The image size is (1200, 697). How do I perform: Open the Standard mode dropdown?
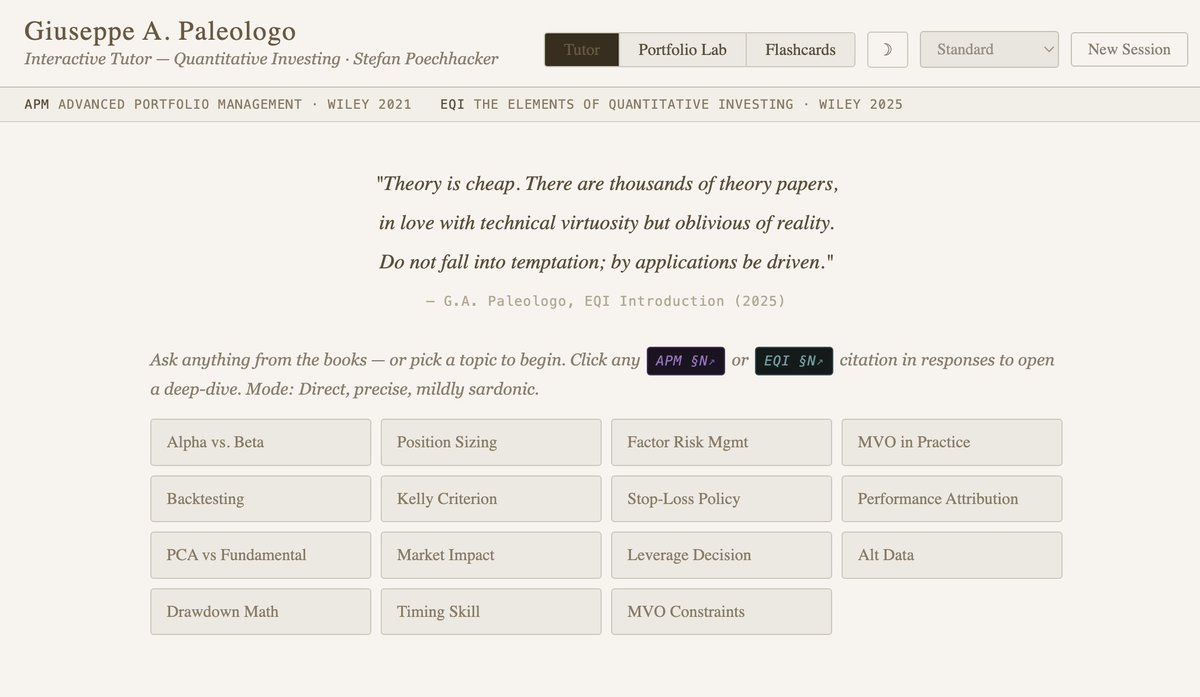pyautogui.click(x=989, y=50)
